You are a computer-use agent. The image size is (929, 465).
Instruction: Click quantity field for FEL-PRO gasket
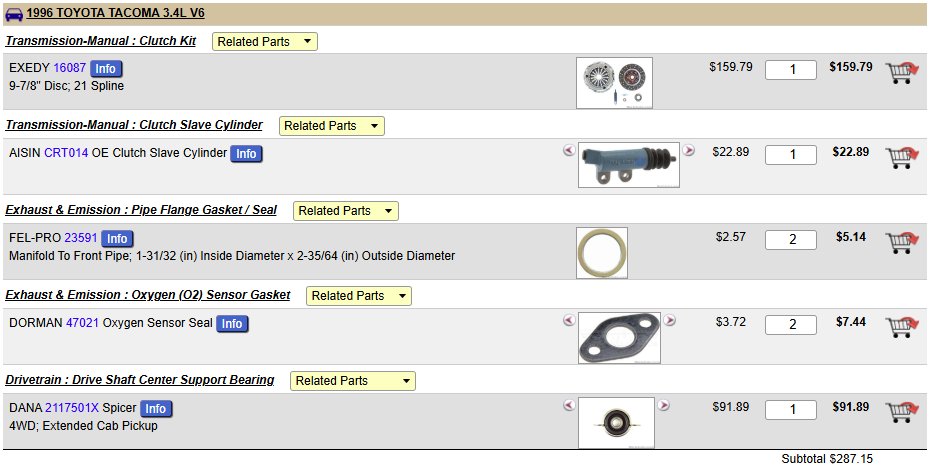(x=791, y=239)
